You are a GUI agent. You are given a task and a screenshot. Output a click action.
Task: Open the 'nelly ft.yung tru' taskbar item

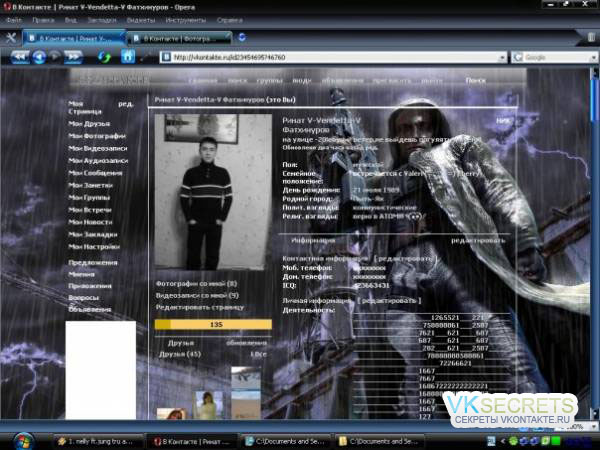point(98,442)
